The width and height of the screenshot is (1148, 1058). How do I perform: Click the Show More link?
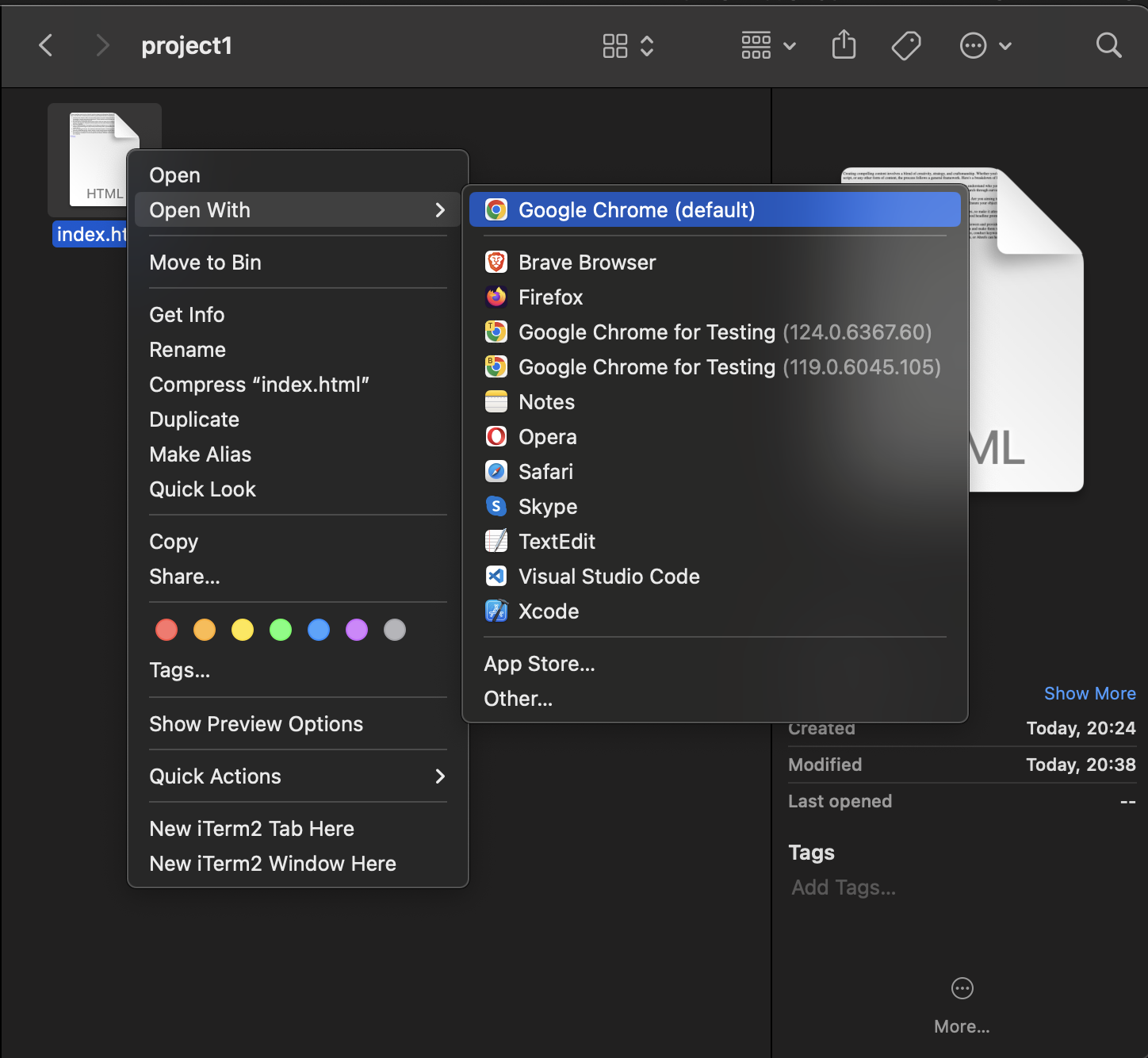[1089, 693]
